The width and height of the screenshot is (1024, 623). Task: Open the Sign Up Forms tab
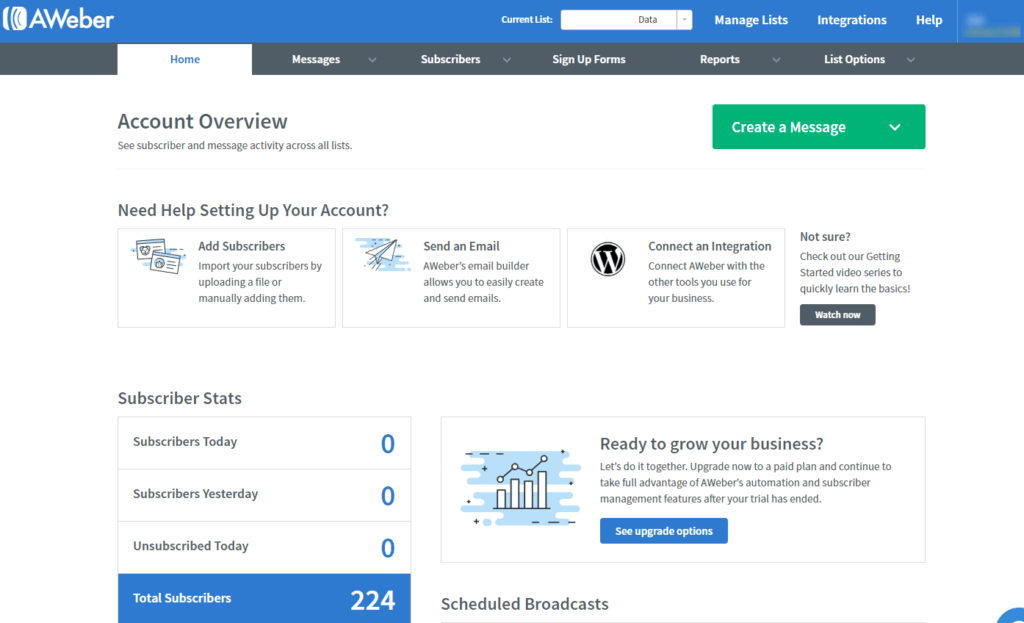(x=589, y=60)
